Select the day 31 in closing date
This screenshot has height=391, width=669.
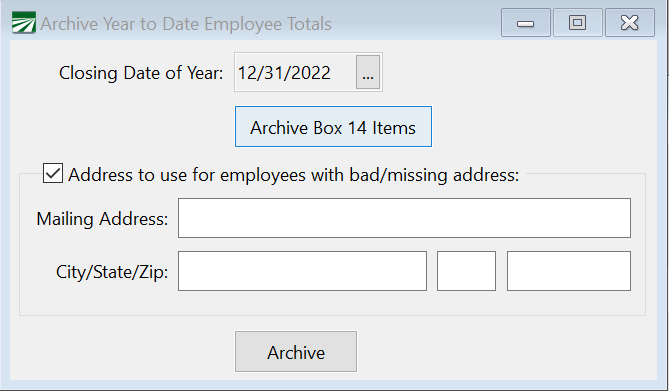tap(274, 73)
